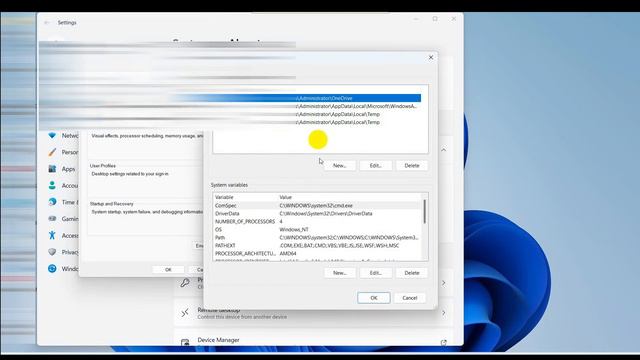Cancel the Environment Variables dialog
The image size is (640, 360).
tap(409, 298)
